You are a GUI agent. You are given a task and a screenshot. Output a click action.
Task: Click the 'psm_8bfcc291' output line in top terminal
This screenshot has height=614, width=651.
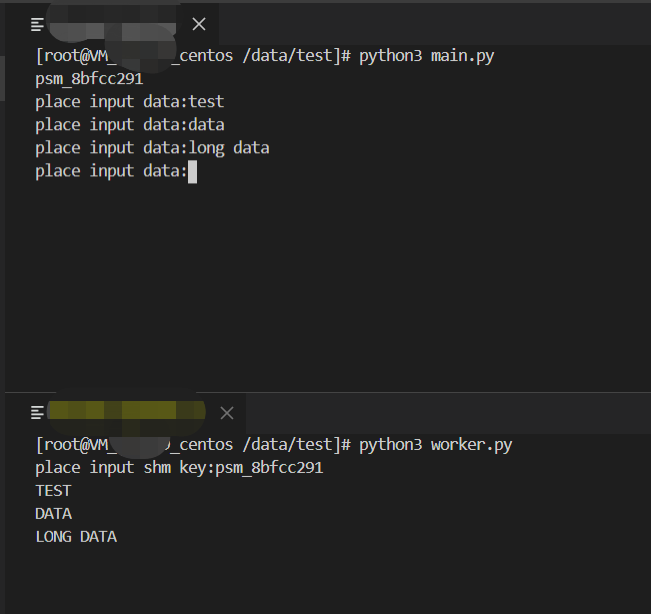(89, 79)
